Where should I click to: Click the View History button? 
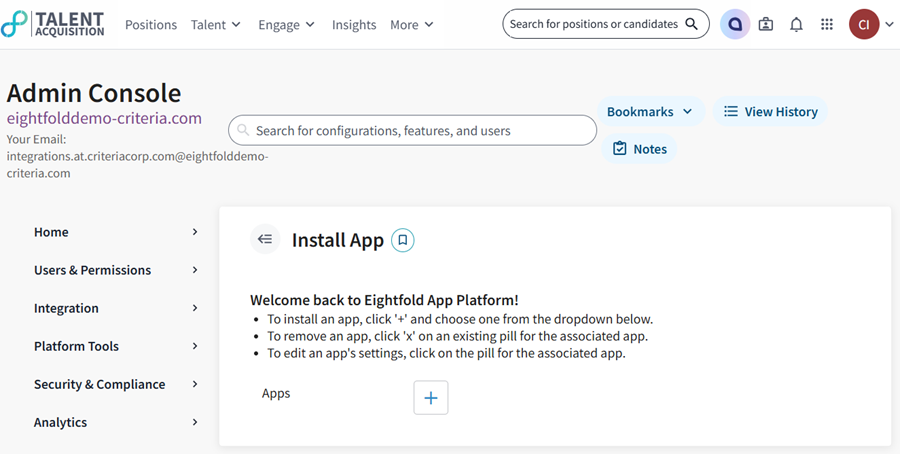click(x=770, y=112)
